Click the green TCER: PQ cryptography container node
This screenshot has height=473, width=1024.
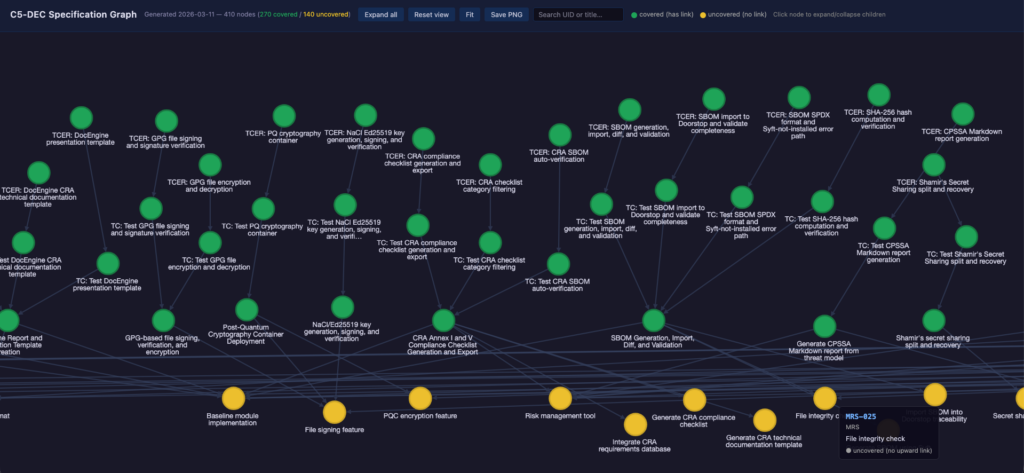[x=283, y=113]
